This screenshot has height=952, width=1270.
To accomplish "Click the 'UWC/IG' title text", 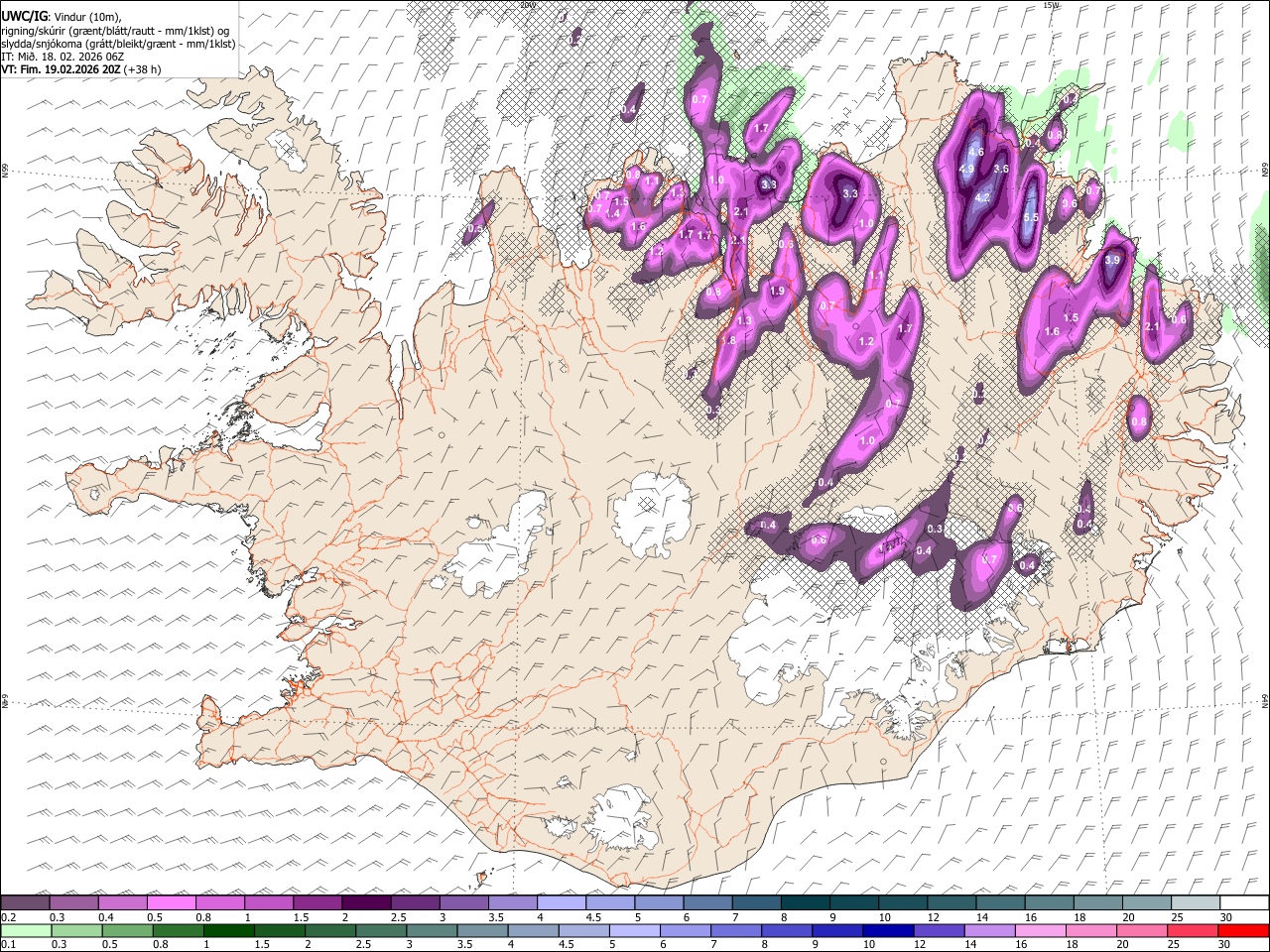I will (24, 17).
